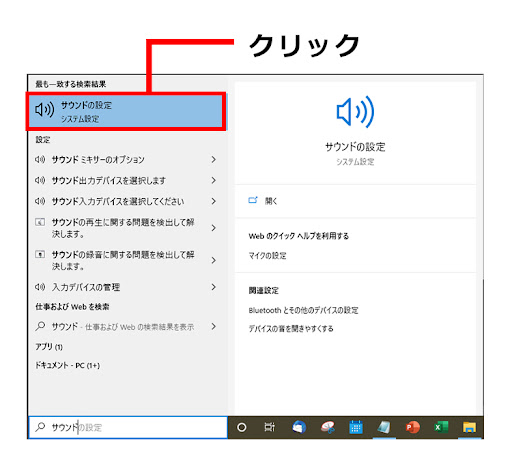Open File Explorer from taskbar
Image resolution: width=512 pixels, height=462 pixels.
[x=469, y=427]
